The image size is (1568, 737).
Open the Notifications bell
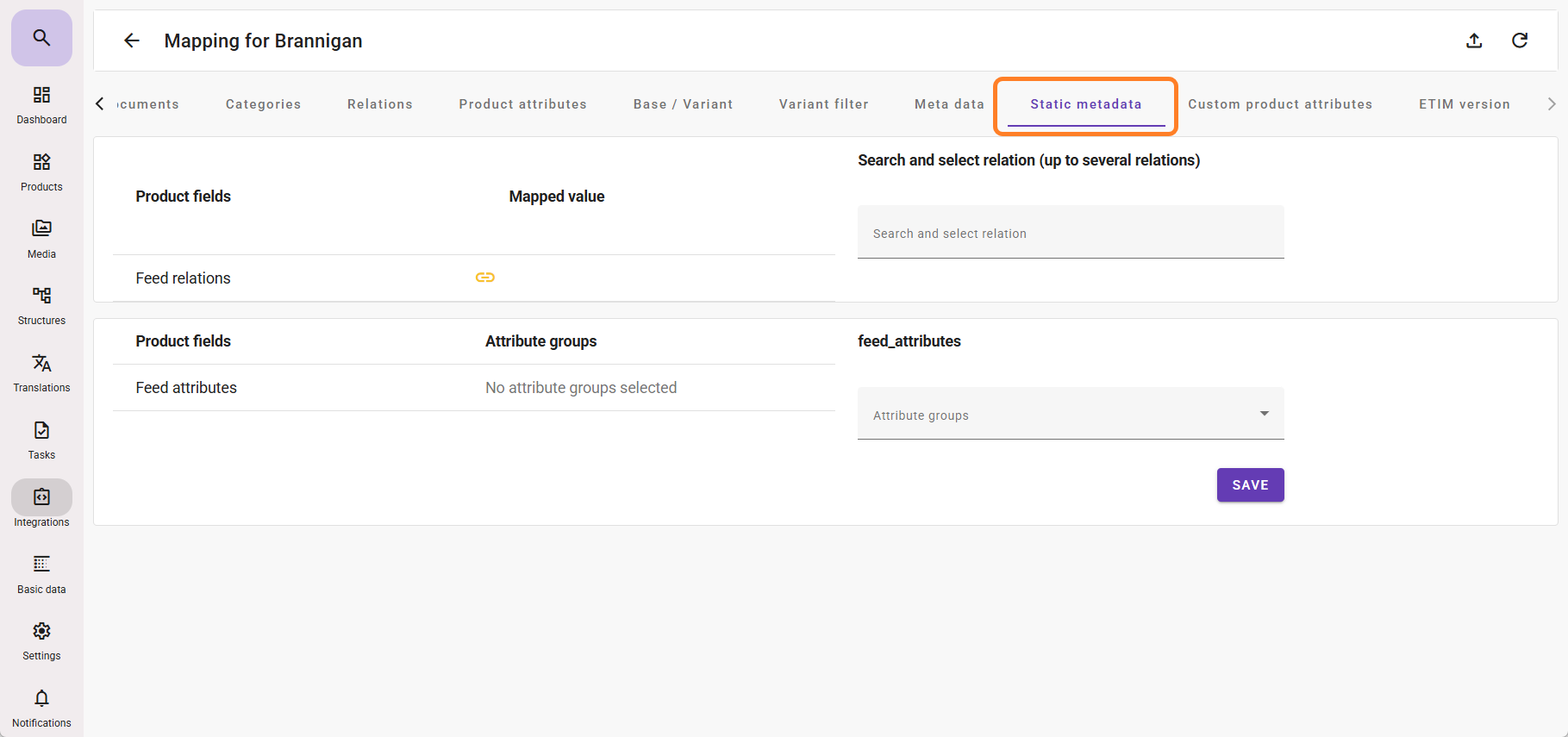tap(41, 708)
